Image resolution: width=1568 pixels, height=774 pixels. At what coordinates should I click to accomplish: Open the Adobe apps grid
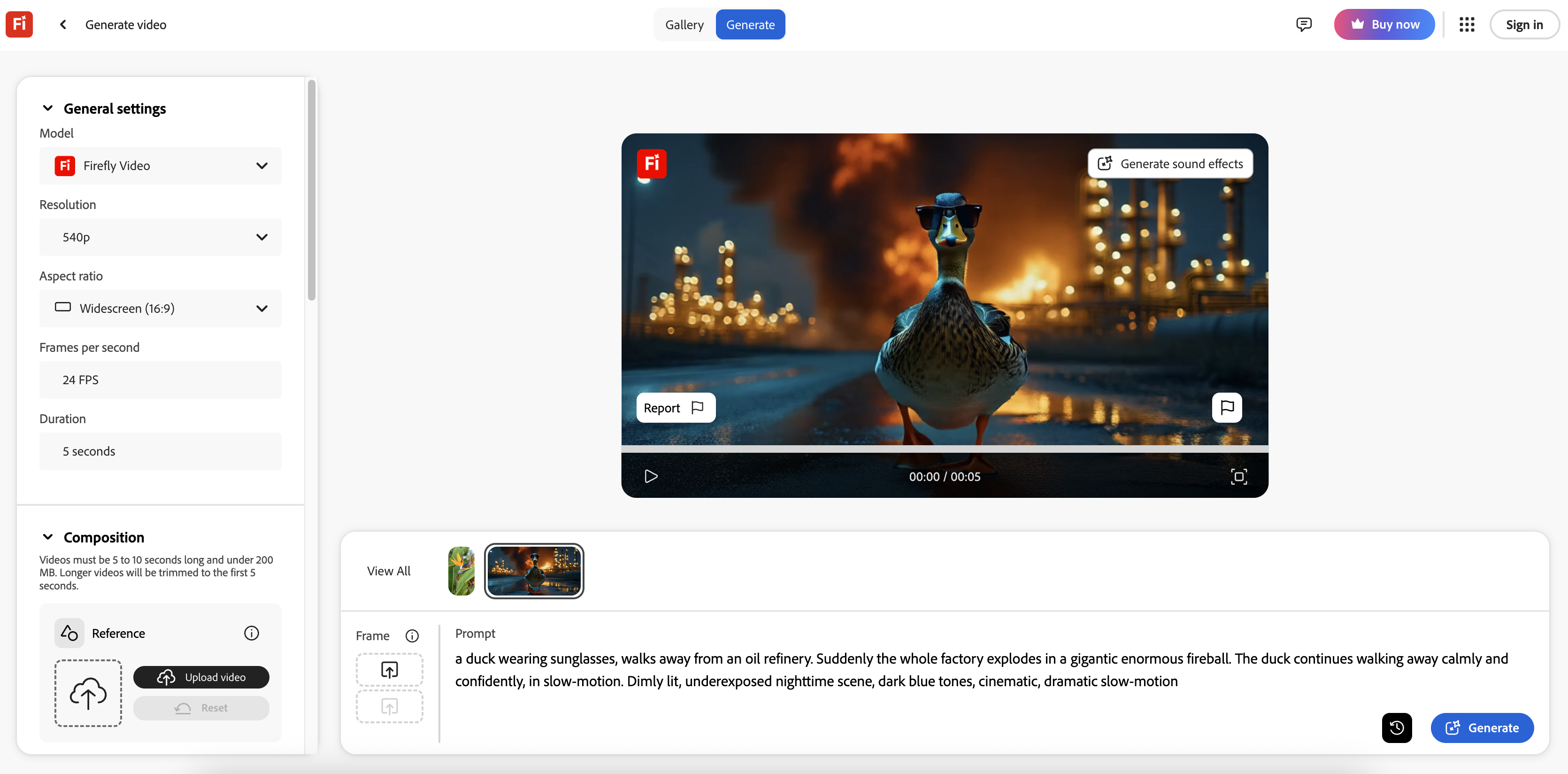(1467, 24)
